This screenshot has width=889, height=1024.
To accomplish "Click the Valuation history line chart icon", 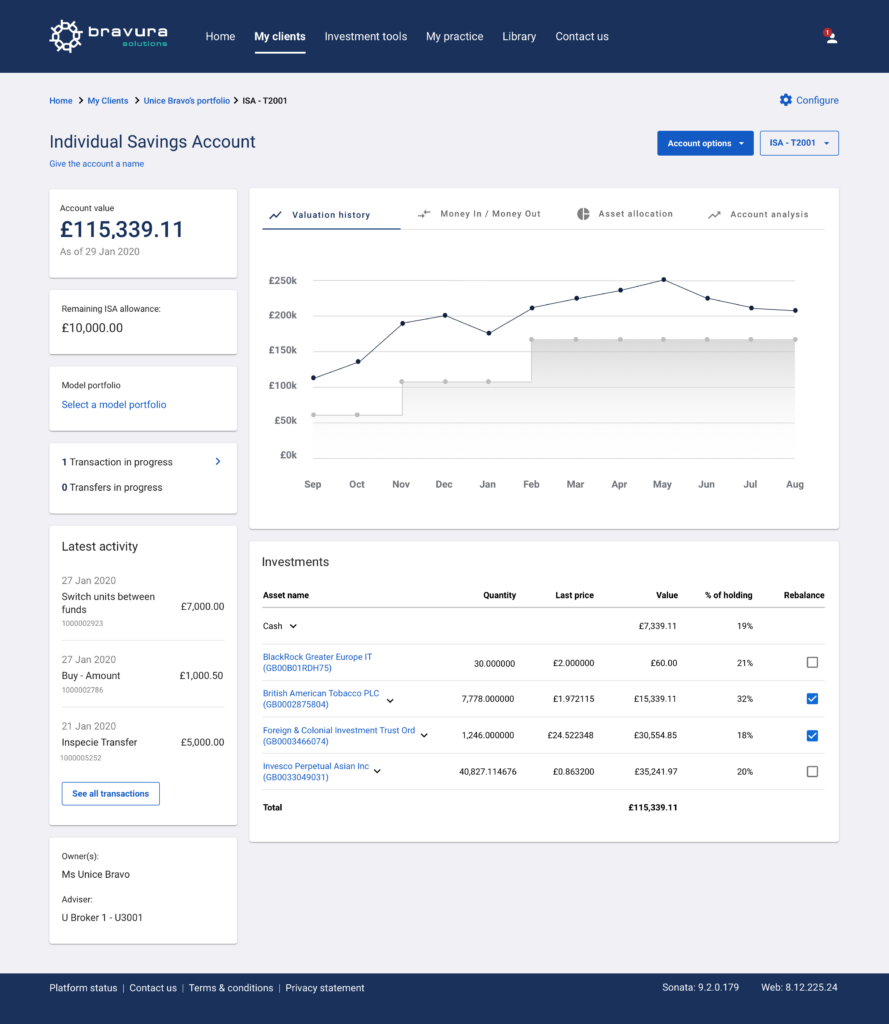I will (276, 215).
